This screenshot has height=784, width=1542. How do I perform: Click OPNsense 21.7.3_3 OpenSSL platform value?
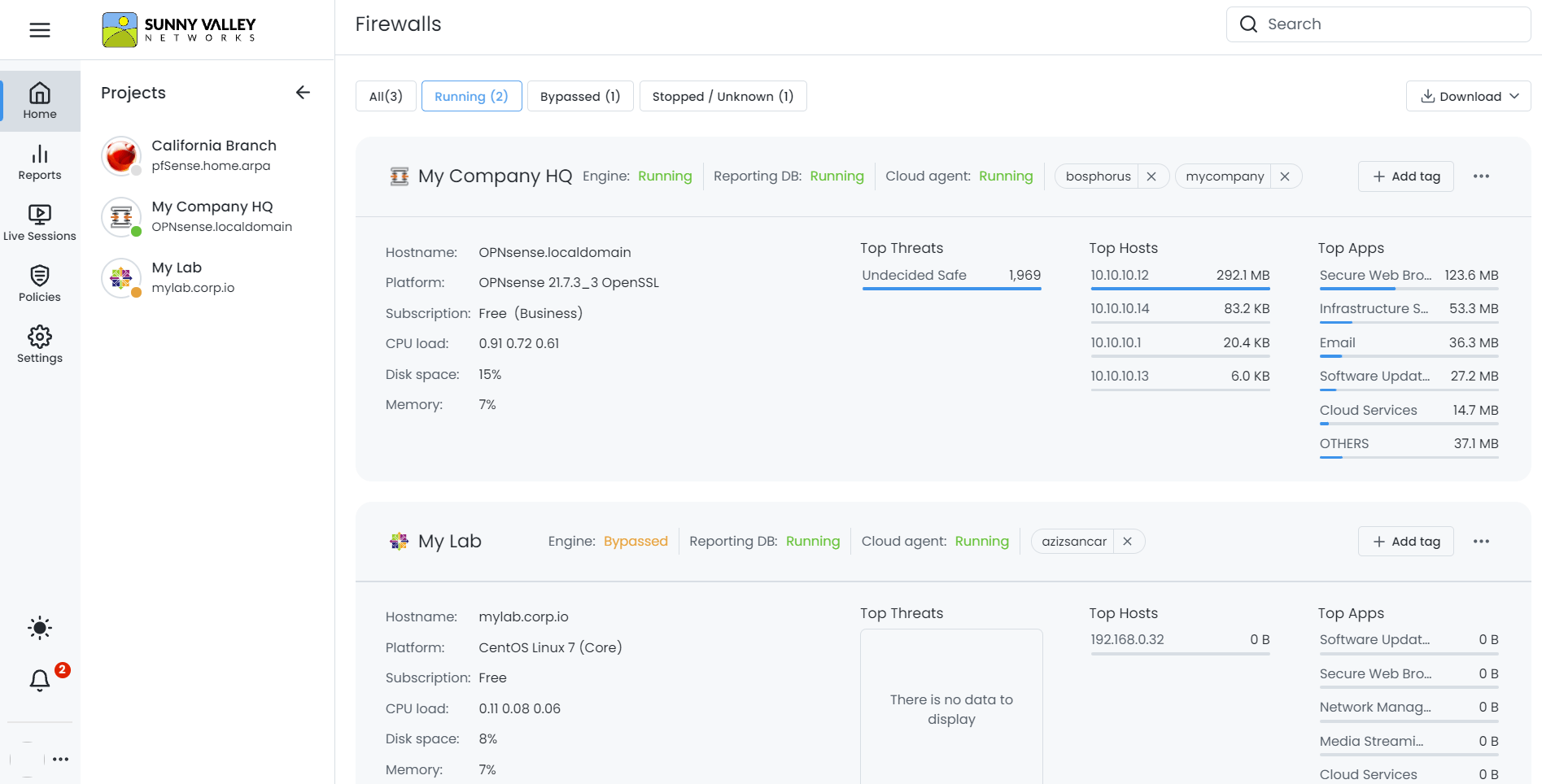(569, 283)
